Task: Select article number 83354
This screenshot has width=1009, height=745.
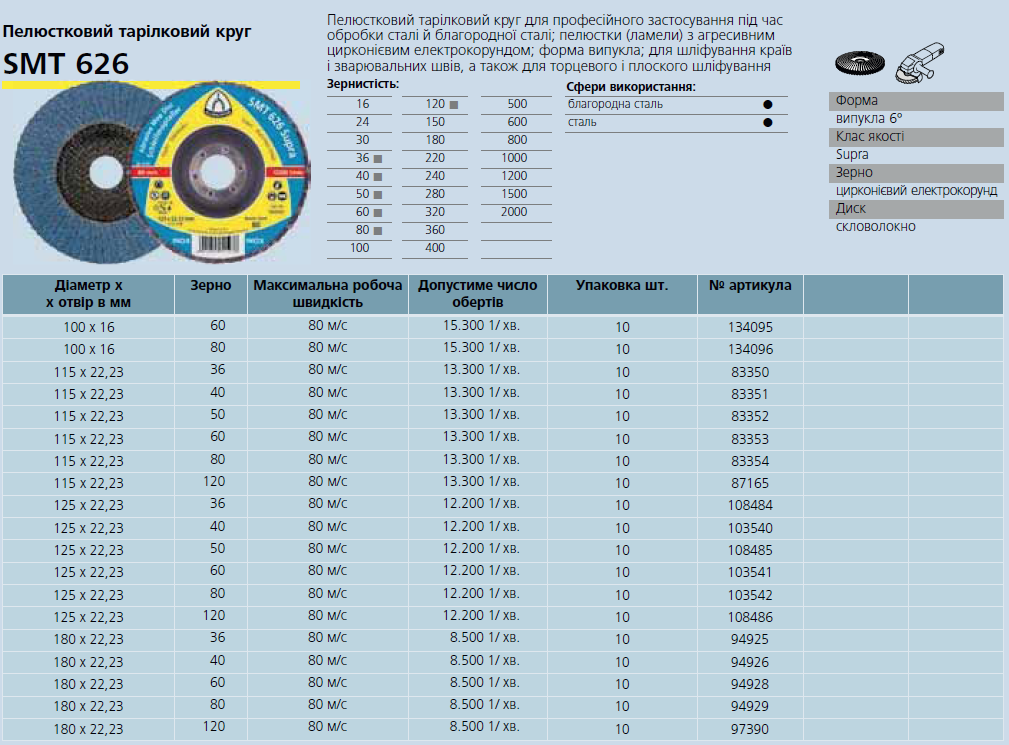Action: (x=750, y=461)
